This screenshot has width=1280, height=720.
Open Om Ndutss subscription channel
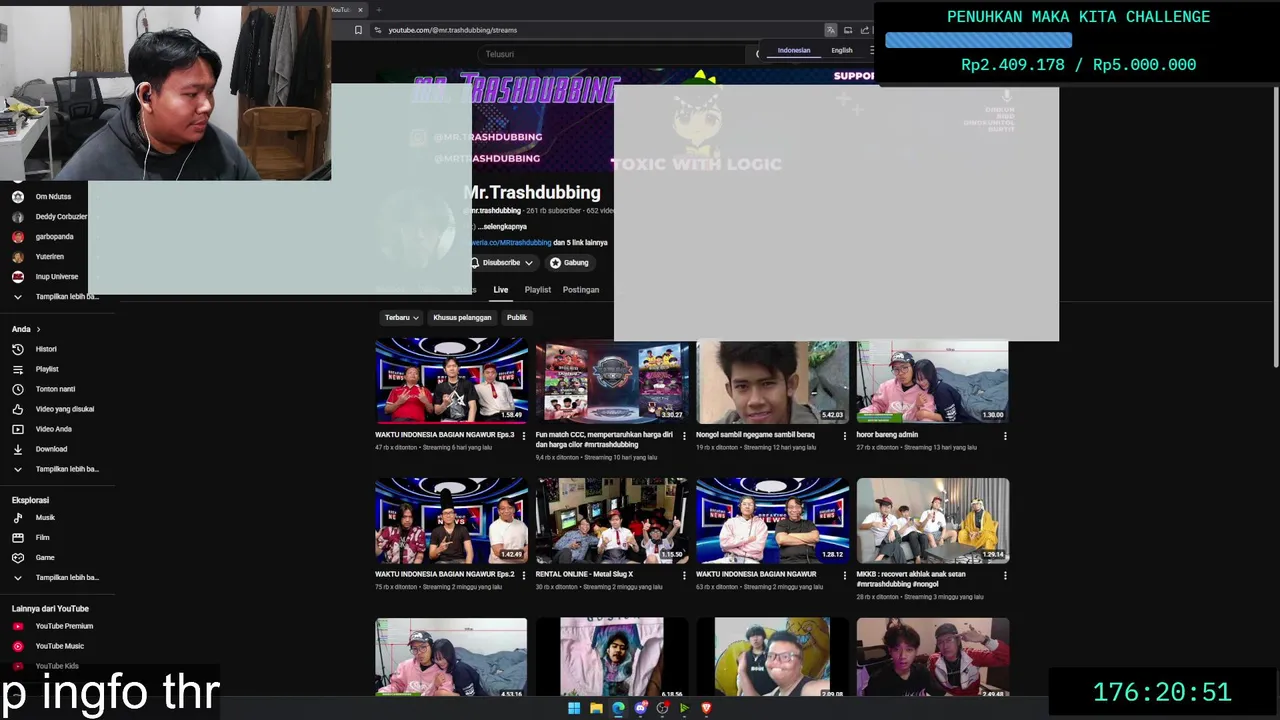point(53,197)
